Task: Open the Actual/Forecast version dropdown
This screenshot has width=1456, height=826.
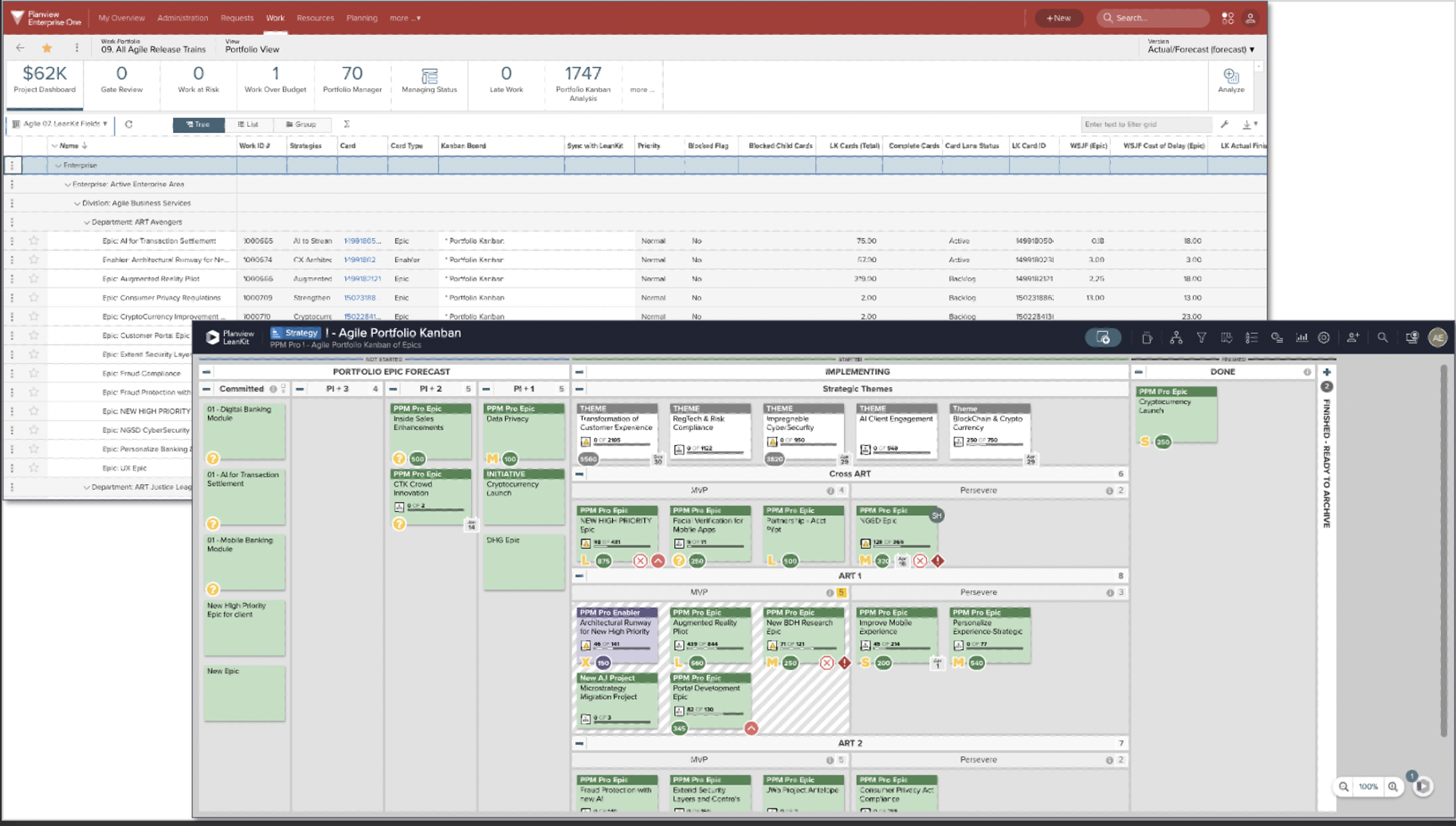Action: [1200, 49]
